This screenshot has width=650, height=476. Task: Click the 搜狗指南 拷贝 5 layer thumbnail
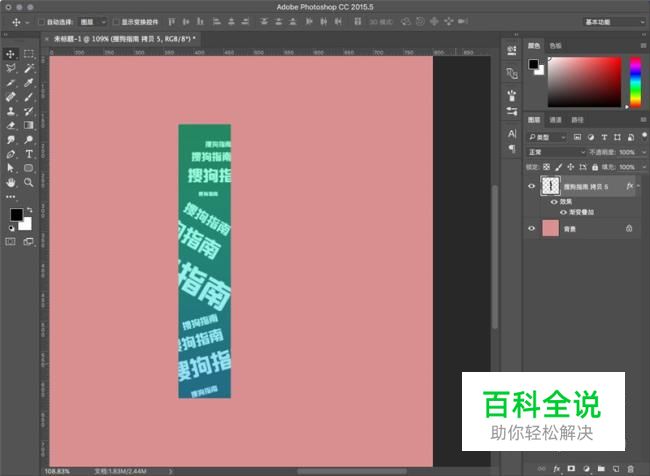point(551,186)
